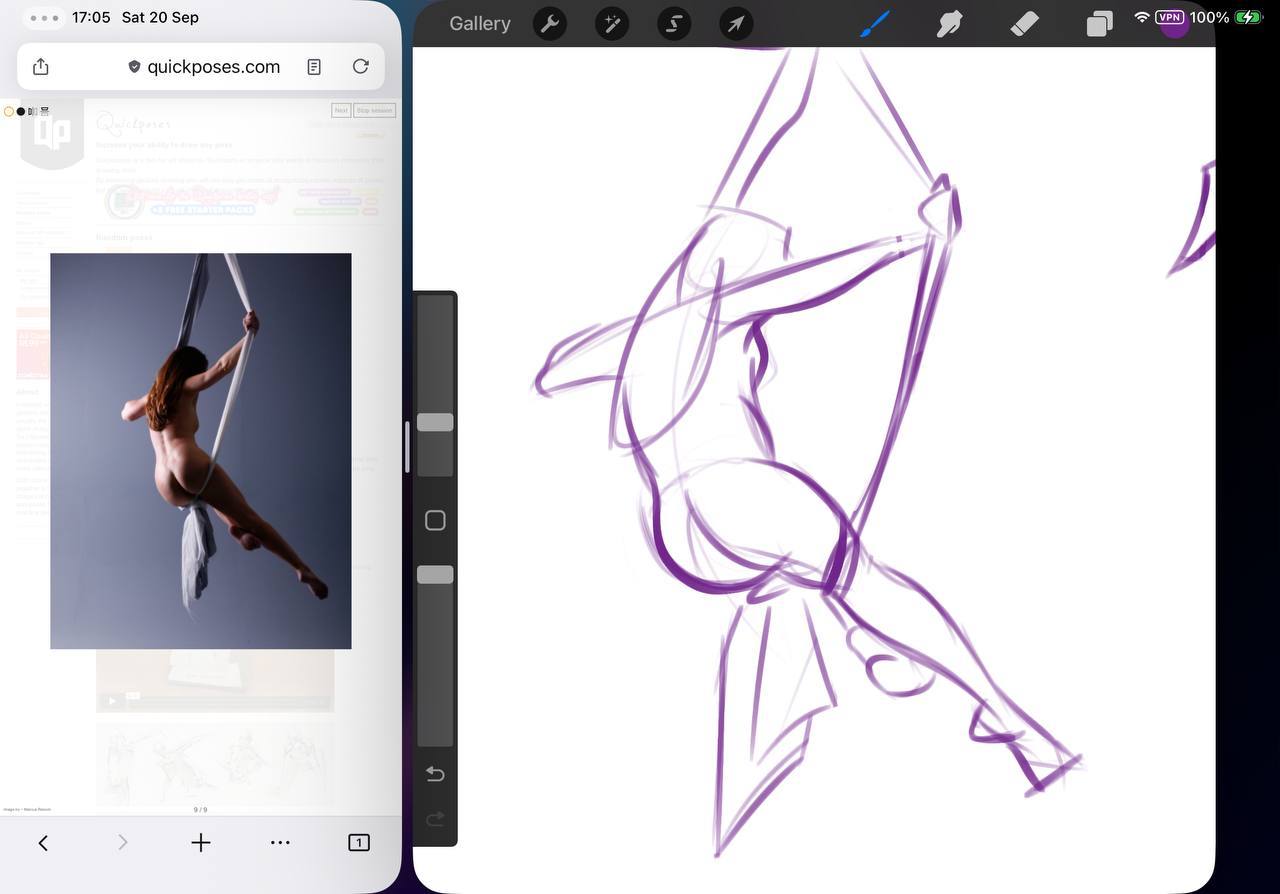Open the multitasking three-dots menu above Safari

(44, 18)
